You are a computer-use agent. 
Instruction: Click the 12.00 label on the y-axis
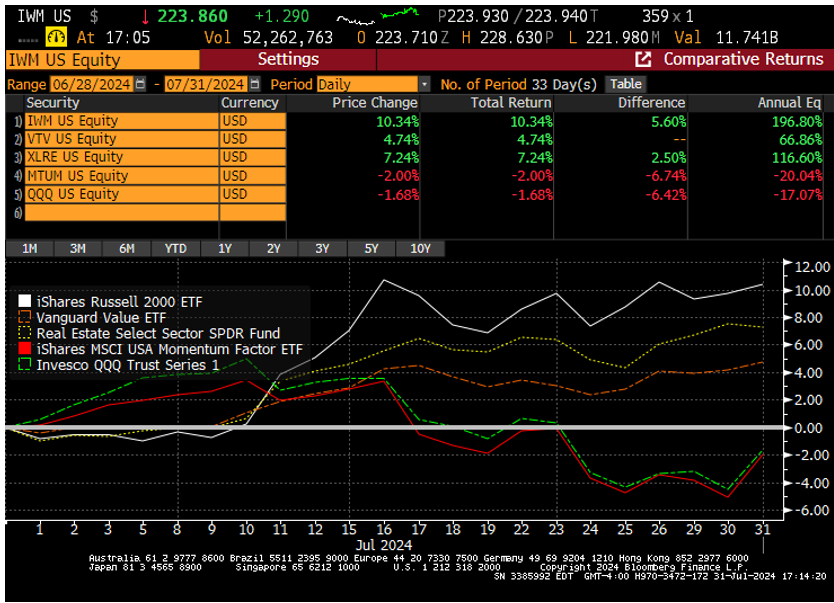click(x=812, y=266)
